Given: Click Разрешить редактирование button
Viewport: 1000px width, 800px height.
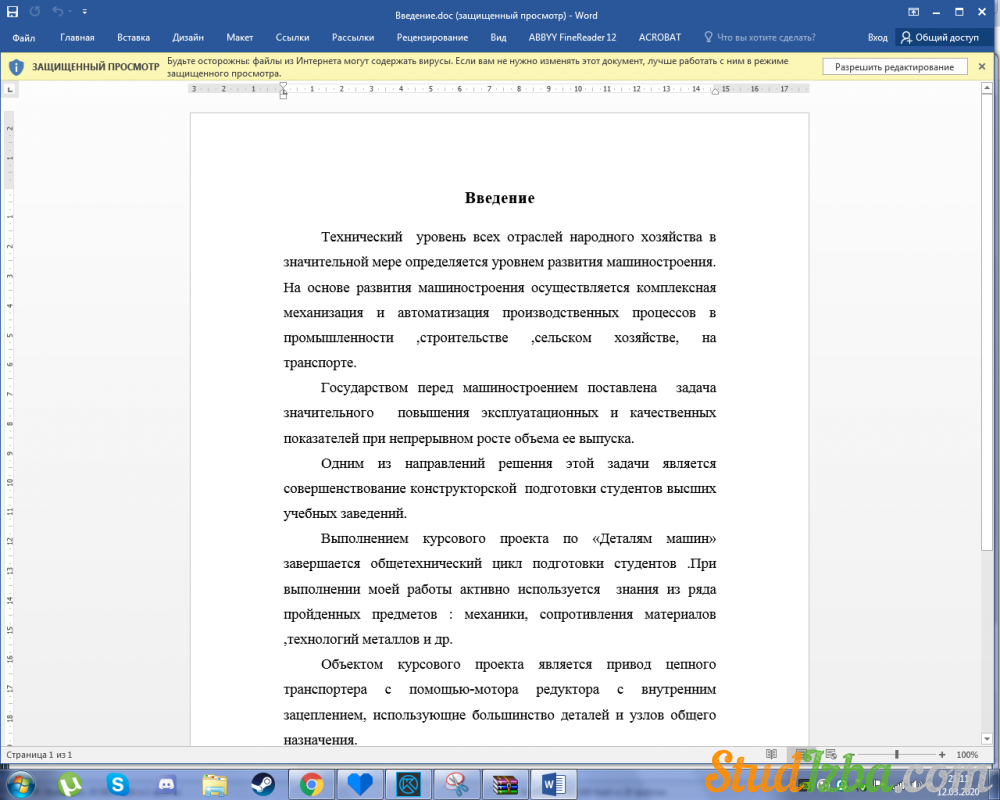Looking at the screenshot, I should tap(894, 67).
